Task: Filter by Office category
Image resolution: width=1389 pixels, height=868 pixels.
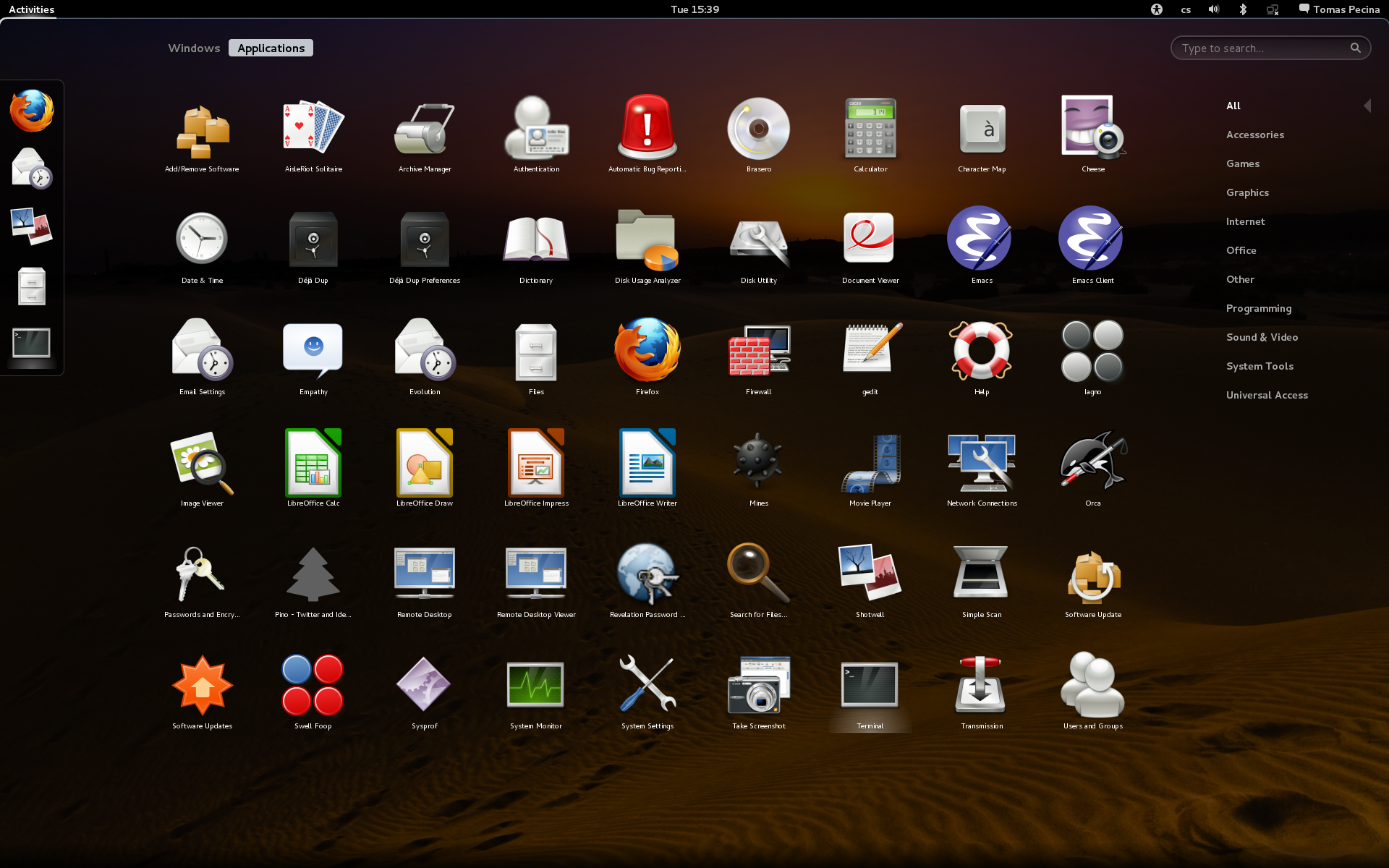Action: coord(1241,250)
